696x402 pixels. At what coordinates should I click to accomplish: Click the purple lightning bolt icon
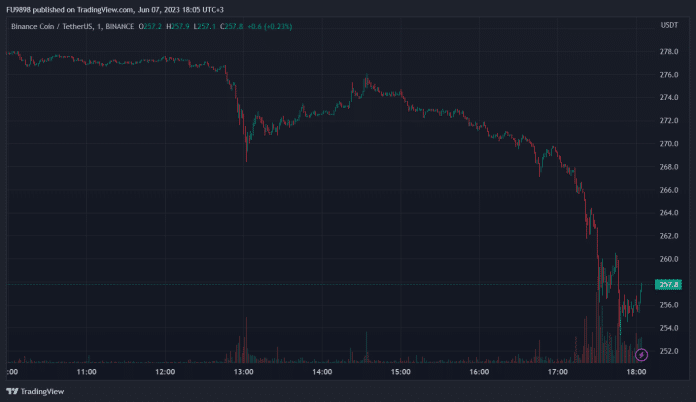click(x=641, y=353)
